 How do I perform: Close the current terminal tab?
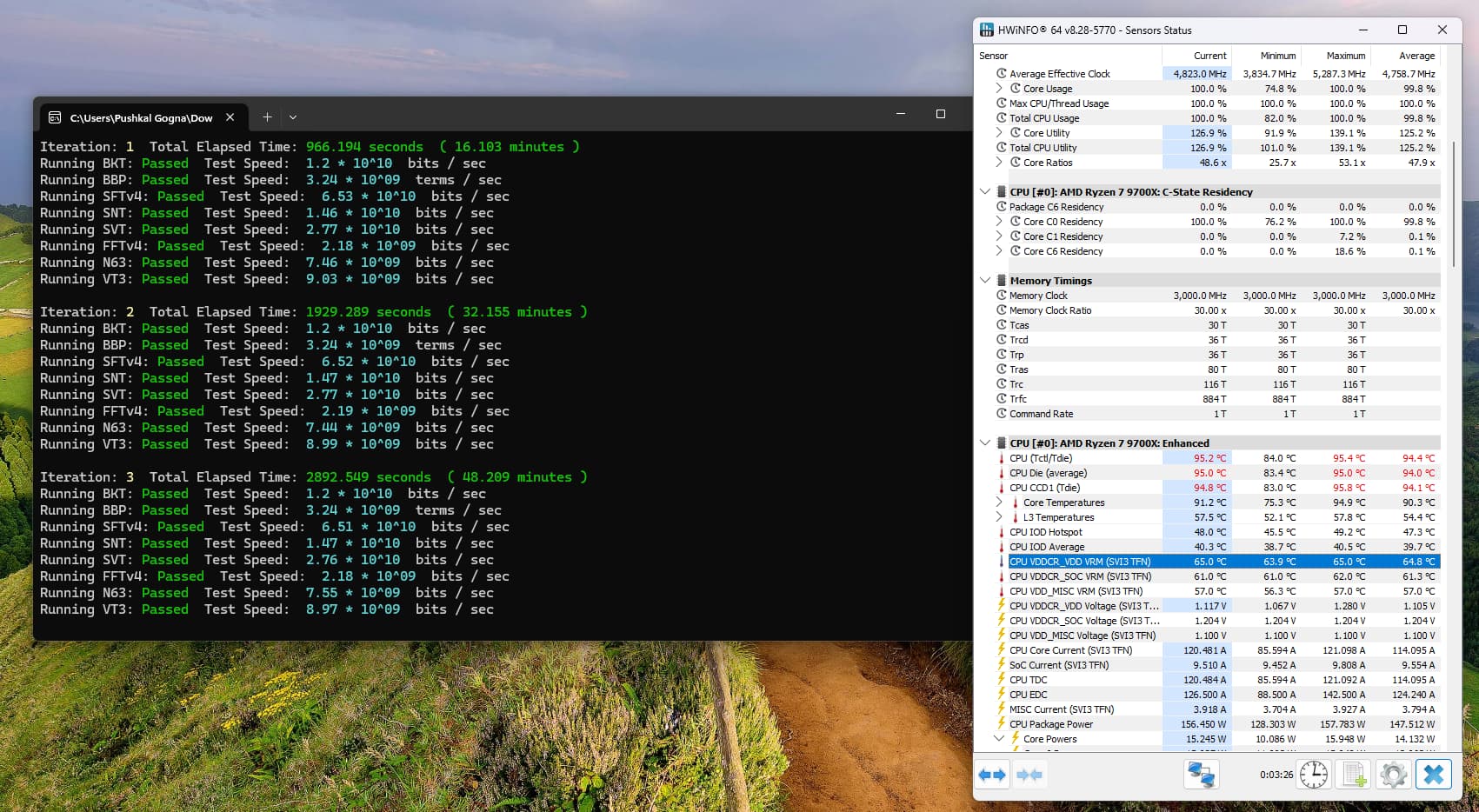point(230,117)
